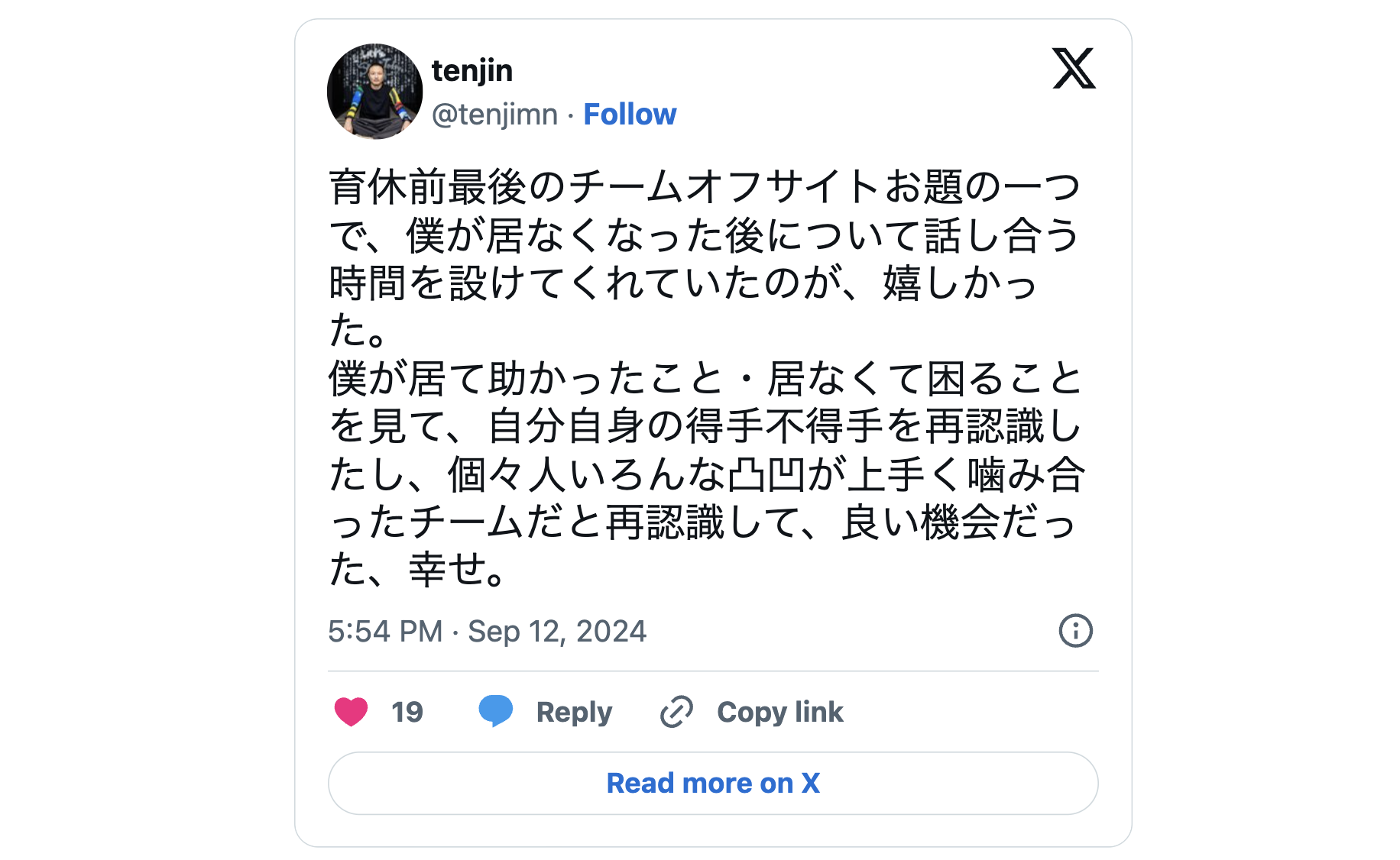Click the chain link icon

coord(676,712)
